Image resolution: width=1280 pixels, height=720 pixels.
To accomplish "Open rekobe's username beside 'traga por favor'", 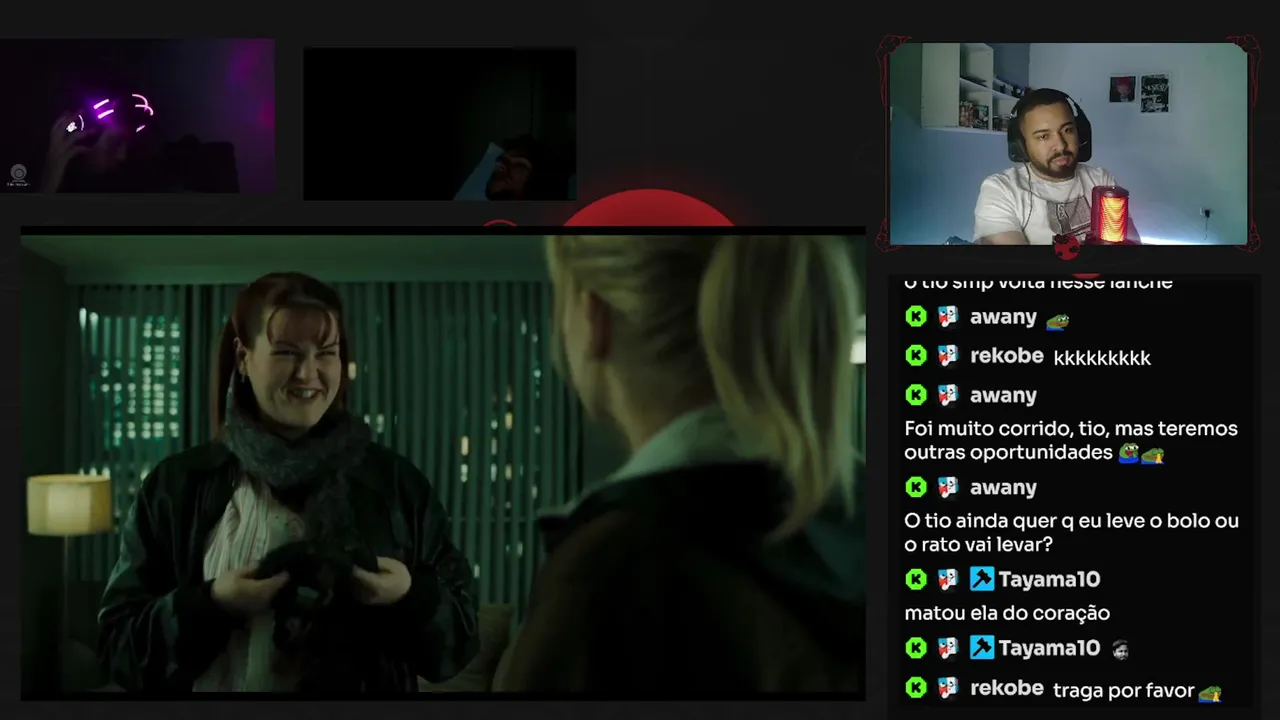I will pyautogui.click(x=1006, y=687).
